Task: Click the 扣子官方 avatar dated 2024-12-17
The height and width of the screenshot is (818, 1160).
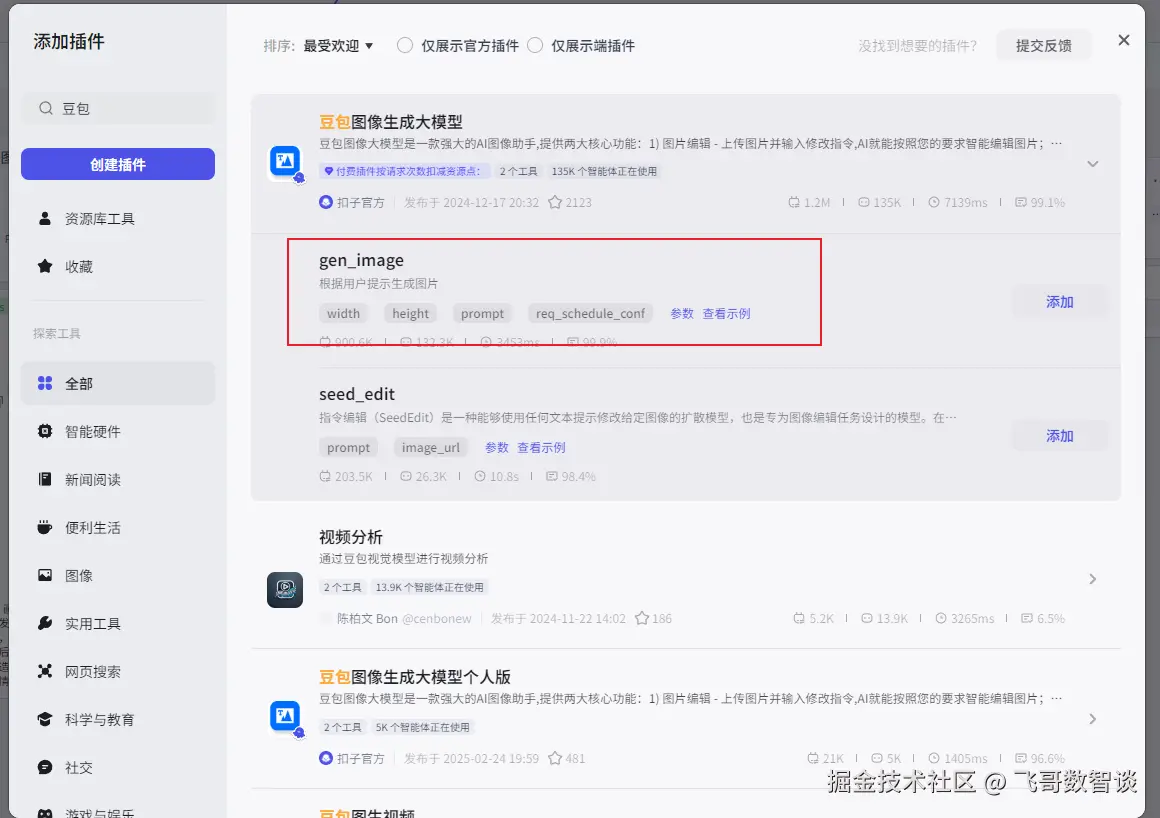Action: (x=326, y=202)
